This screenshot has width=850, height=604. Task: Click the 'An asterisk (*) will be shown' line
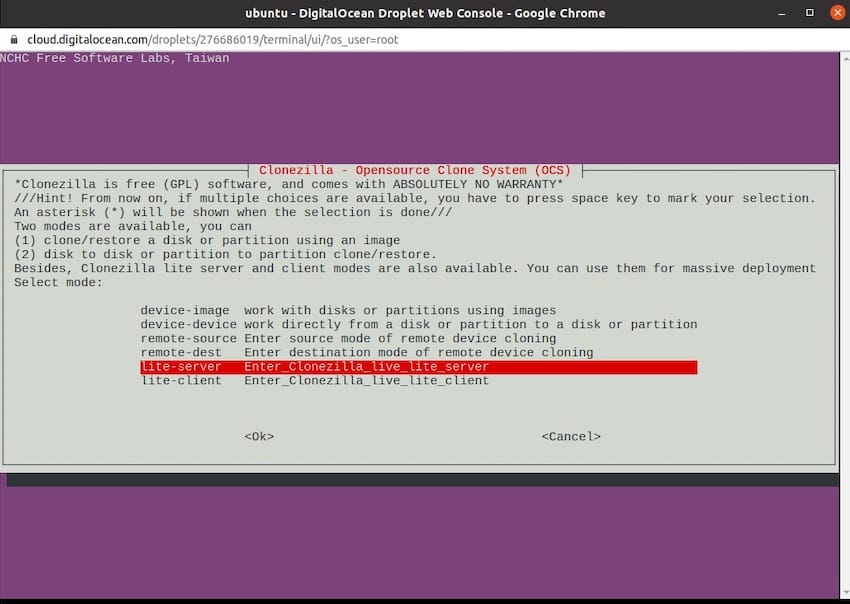coord(233,212)
